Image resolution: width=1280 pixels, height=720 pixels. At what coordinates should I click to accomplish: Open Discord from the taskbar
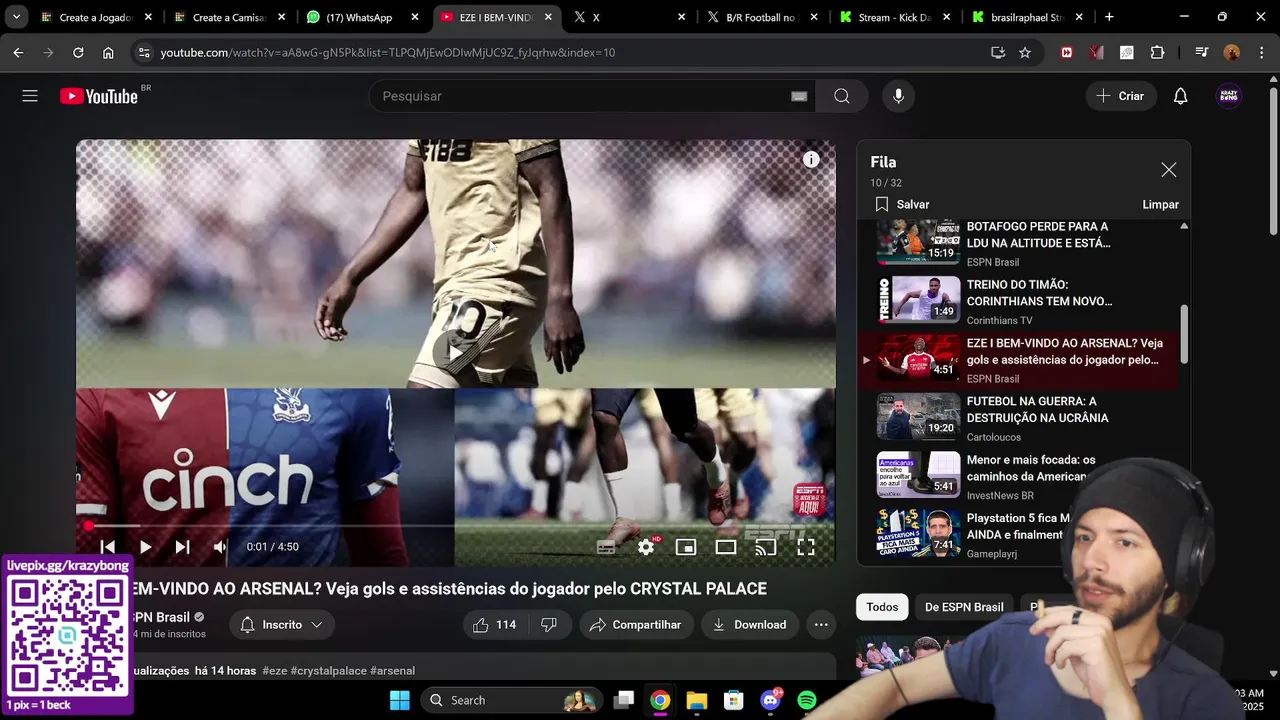[771, 700]
